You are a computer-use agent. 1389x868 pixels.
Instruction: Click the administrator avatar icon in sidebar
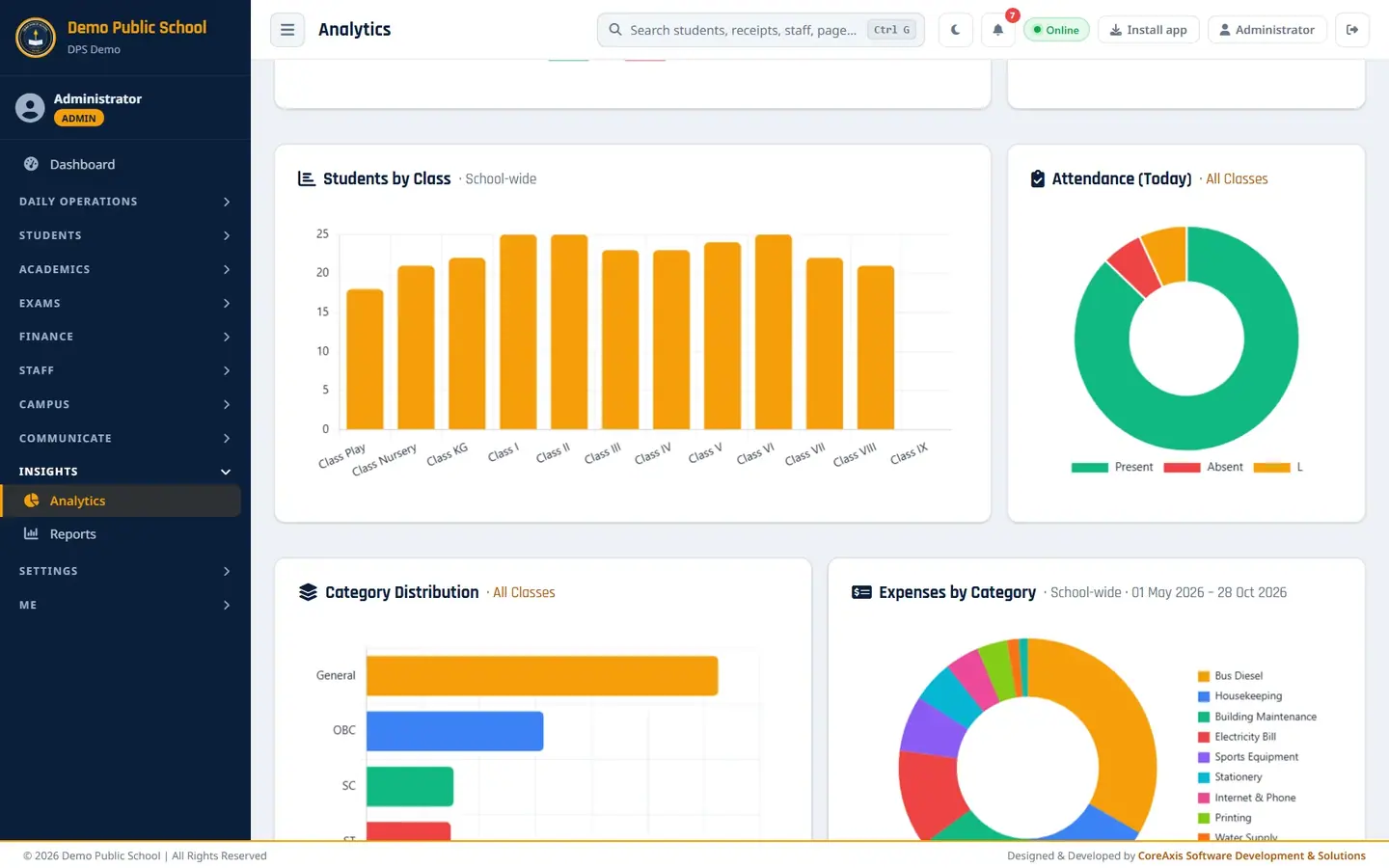tap(30, 108)
